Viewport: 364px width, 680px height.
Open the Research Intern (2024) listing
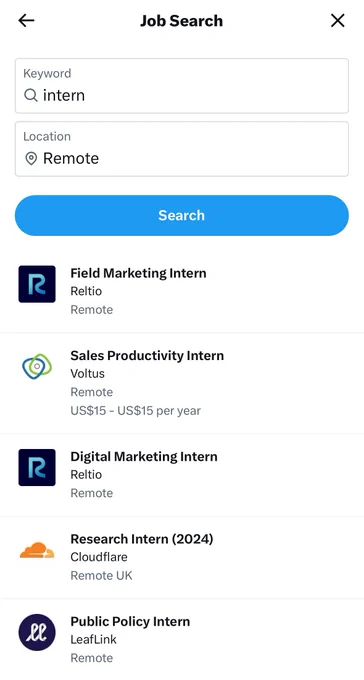pos(182,557)
